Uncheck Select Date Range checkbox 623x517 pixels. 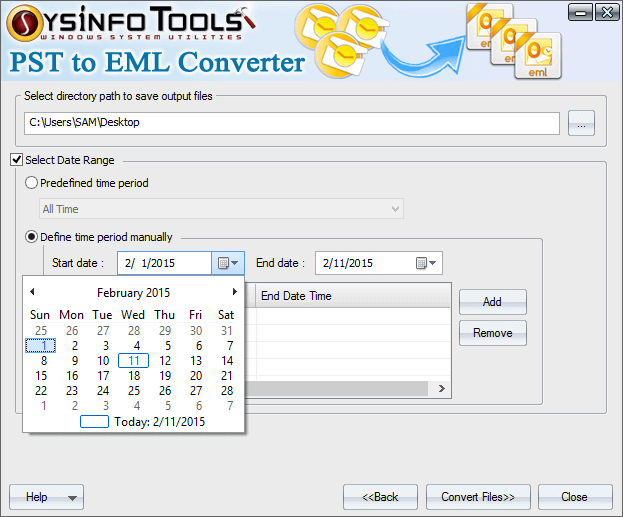(16, 160)
